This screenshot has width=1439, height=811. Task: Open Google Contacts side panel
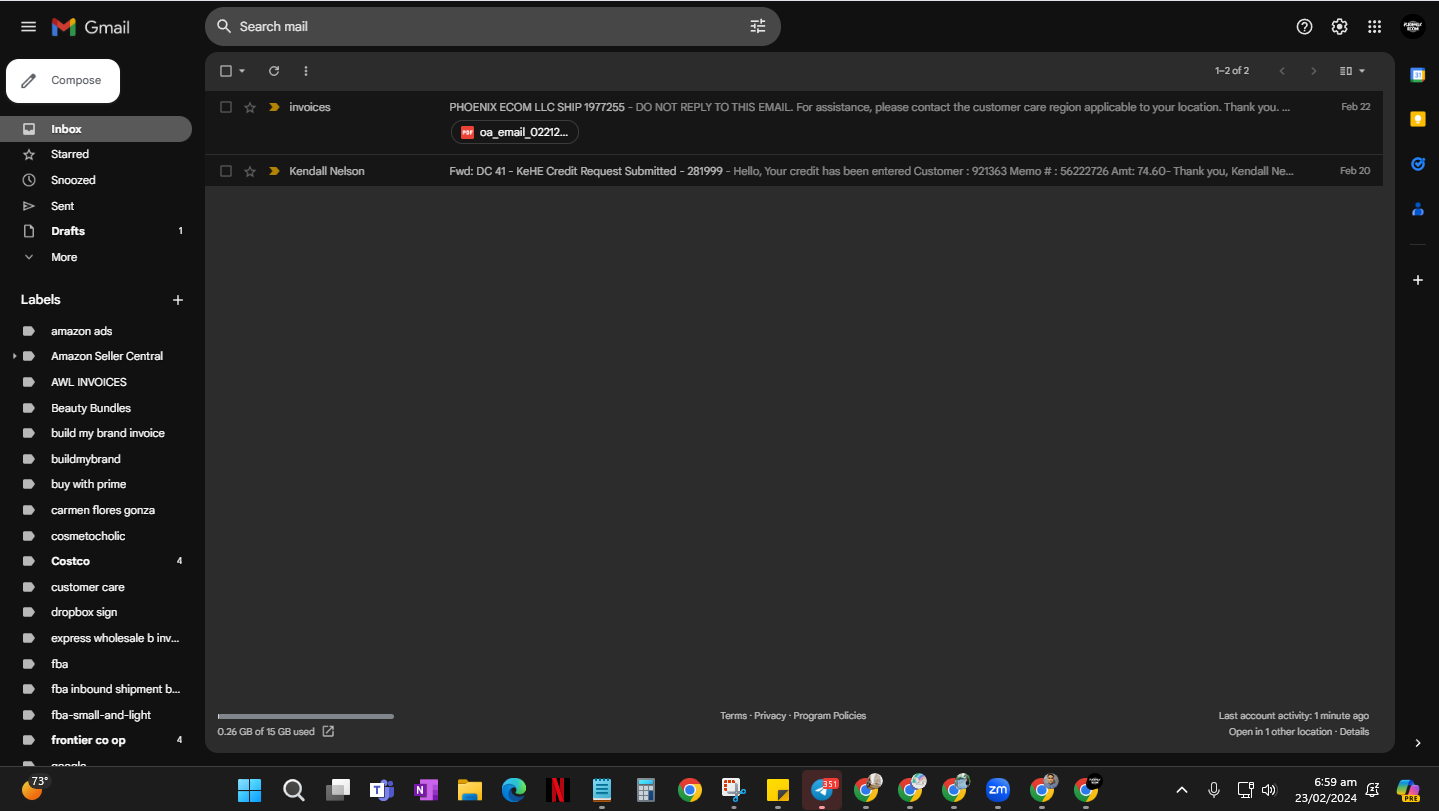[x=1417, y=209]
